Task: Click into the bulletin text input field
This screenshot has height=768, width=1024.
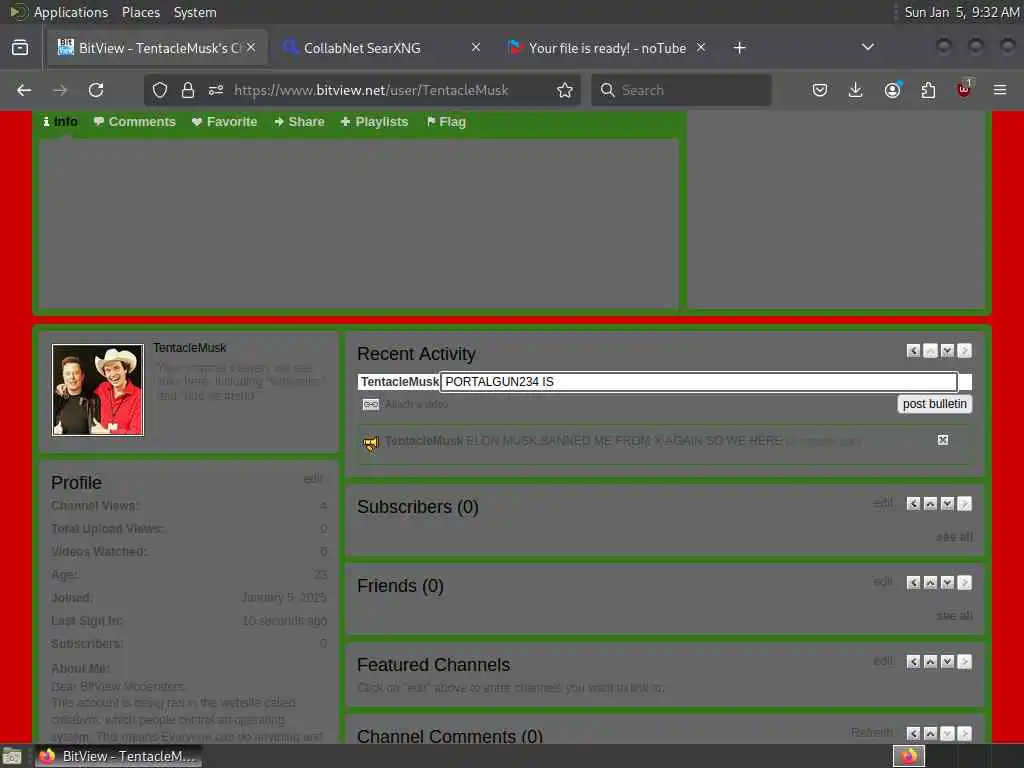Action: click(x=699, y=381)
